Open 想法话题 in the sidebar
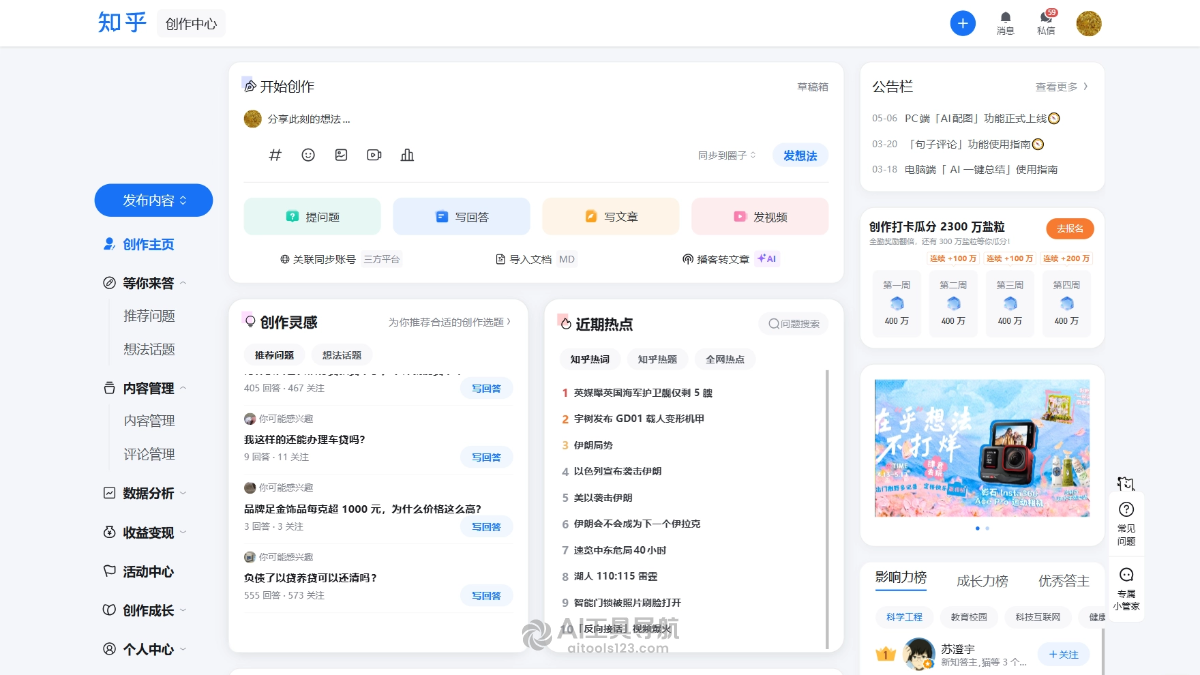 pos(149,349)
